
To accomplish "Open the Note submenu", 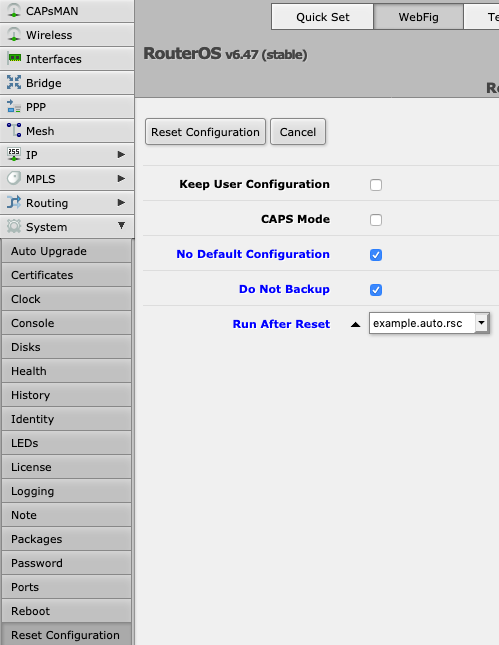I will [x=66, y=515].
